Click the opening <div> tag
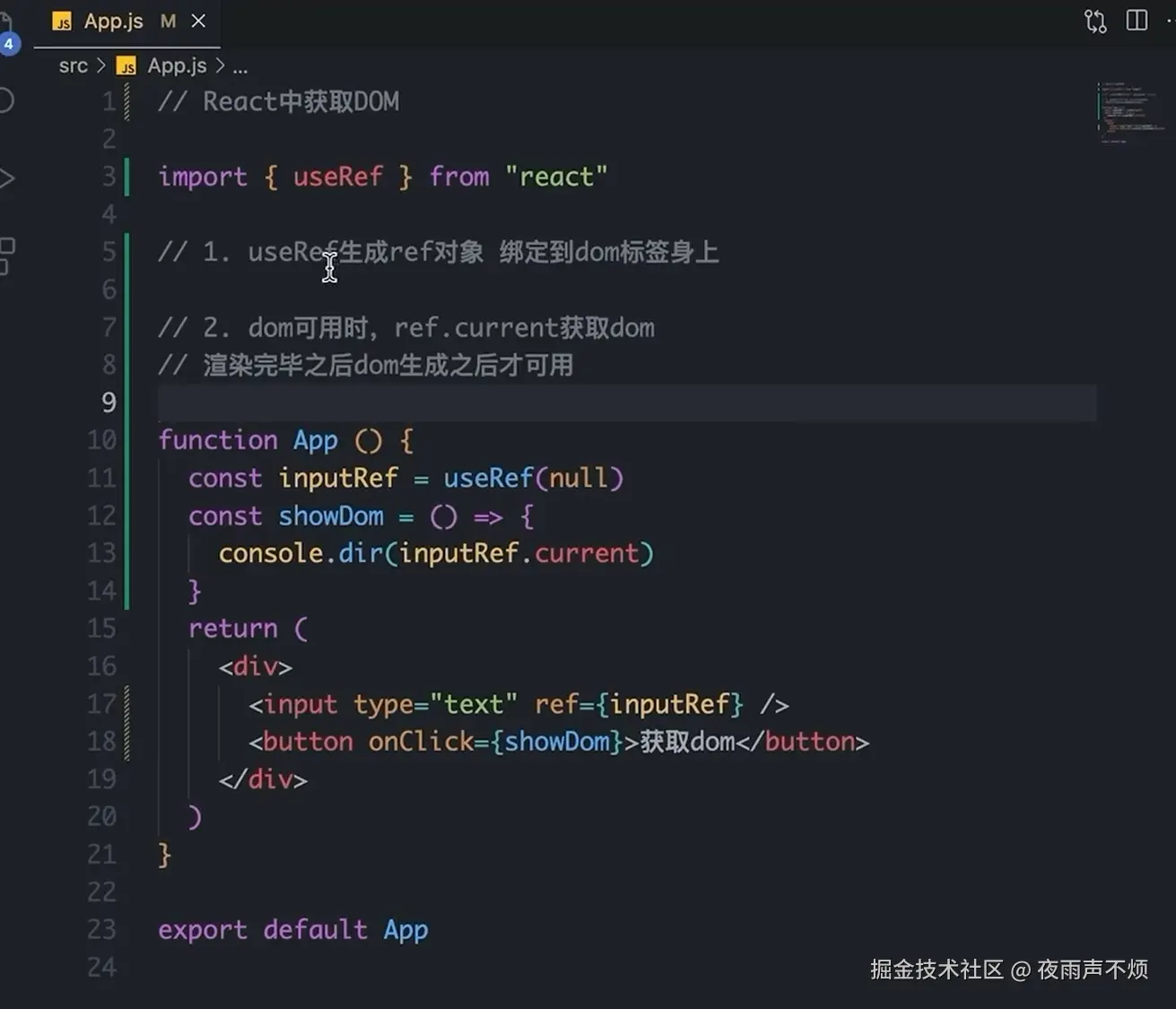Screen dimensions: 1176x1009 coord(256,666)
